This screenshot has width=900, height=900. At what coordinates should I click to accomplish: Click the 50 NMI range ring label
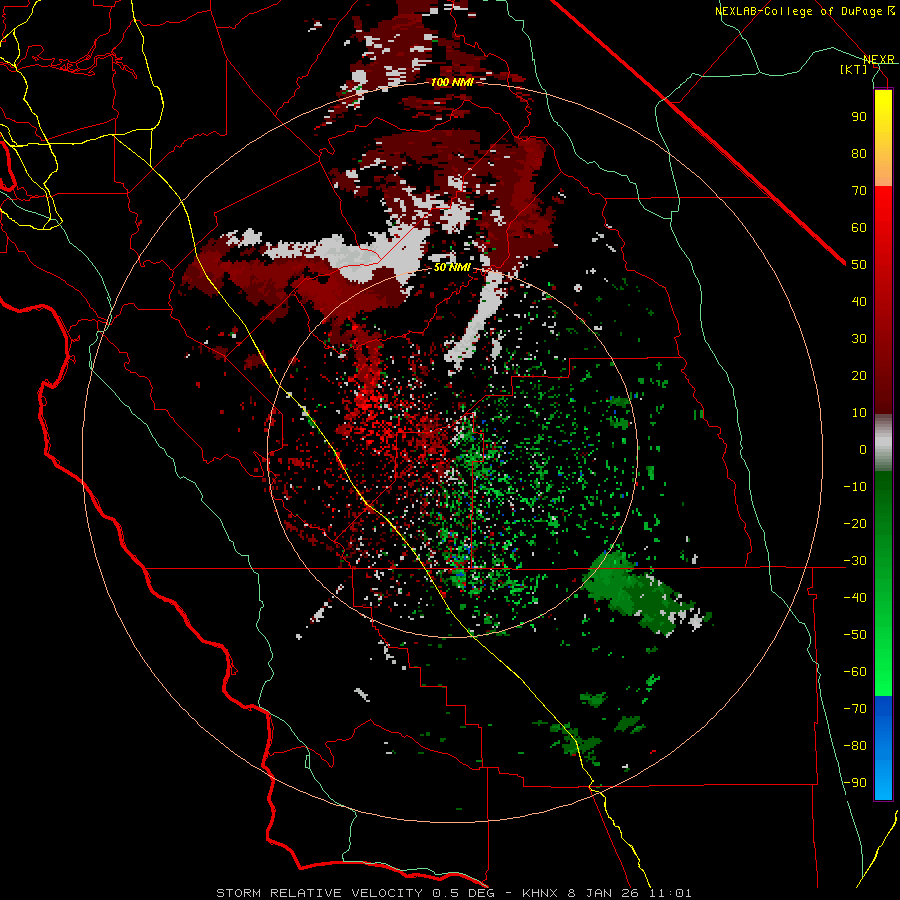point(452,267)
